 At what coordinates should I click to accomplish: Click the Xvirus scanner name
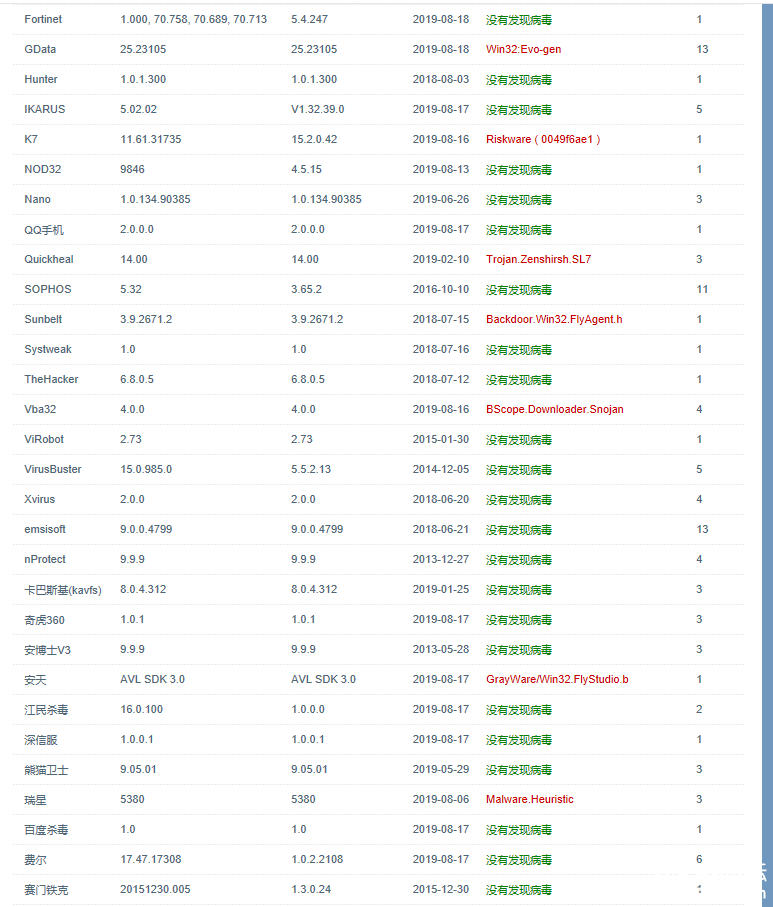pos(39,499)
